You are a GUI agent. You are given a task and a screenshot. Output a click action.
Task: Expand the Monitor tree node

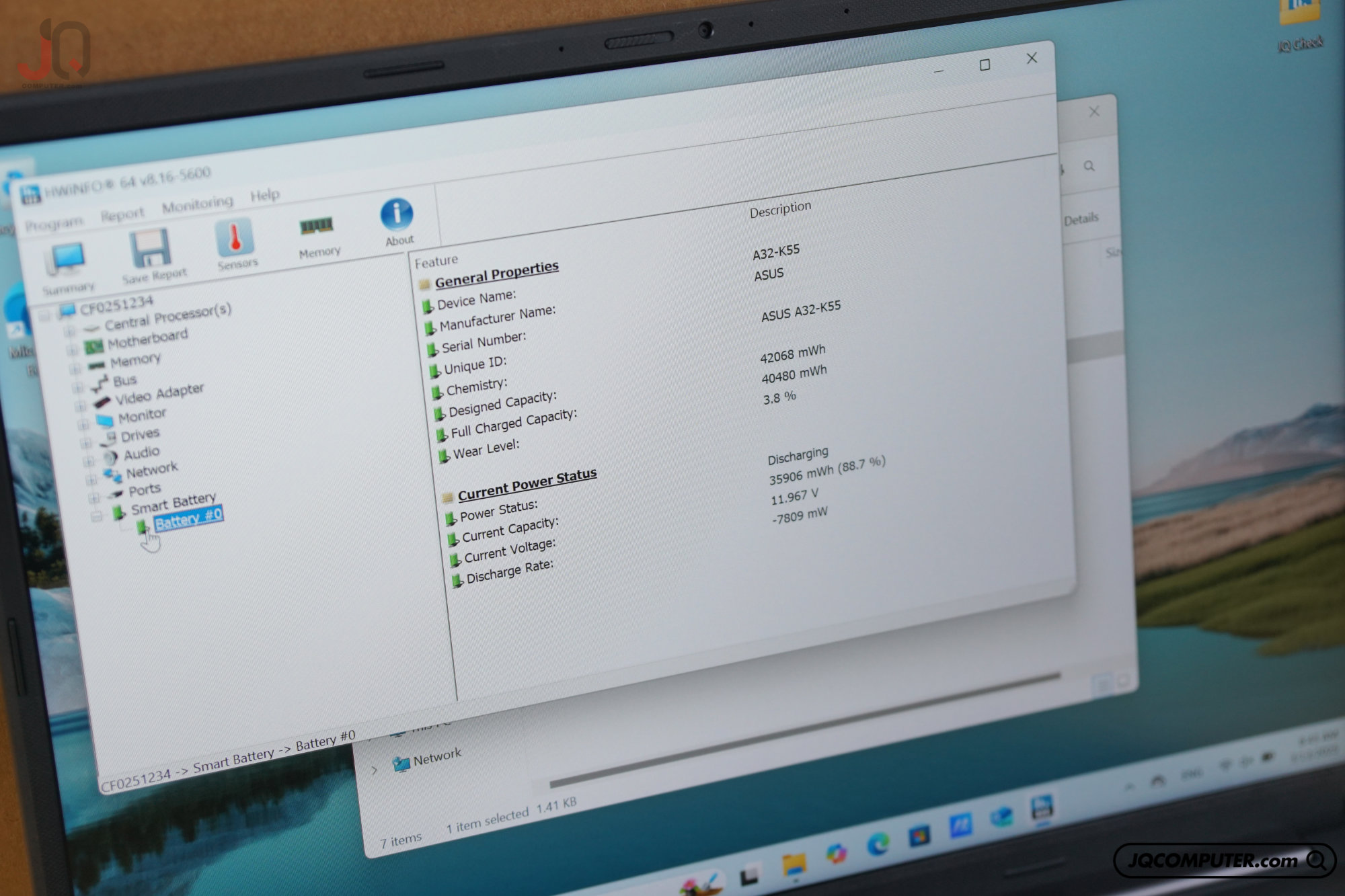(x=83, y=424)
